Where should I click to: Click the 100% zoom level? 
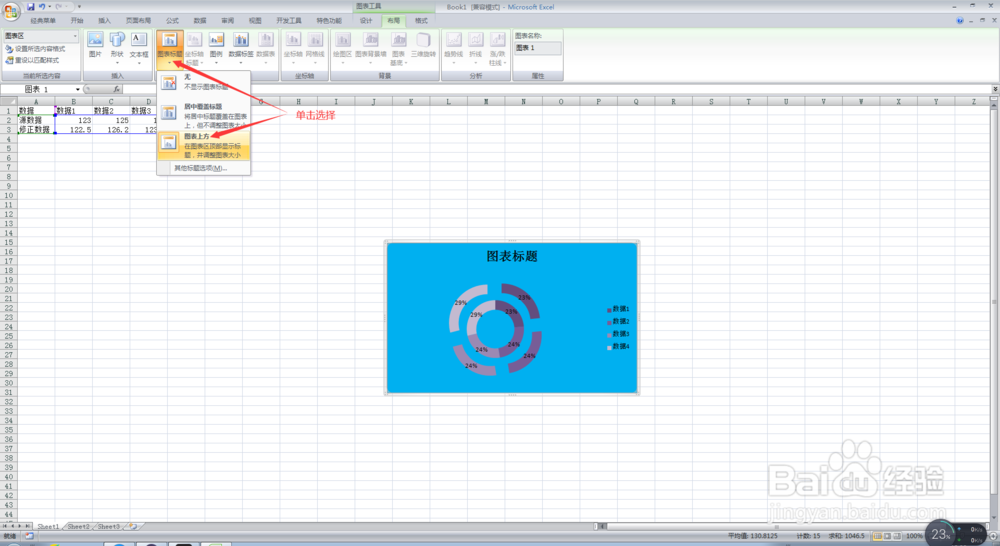click(914, 536)
